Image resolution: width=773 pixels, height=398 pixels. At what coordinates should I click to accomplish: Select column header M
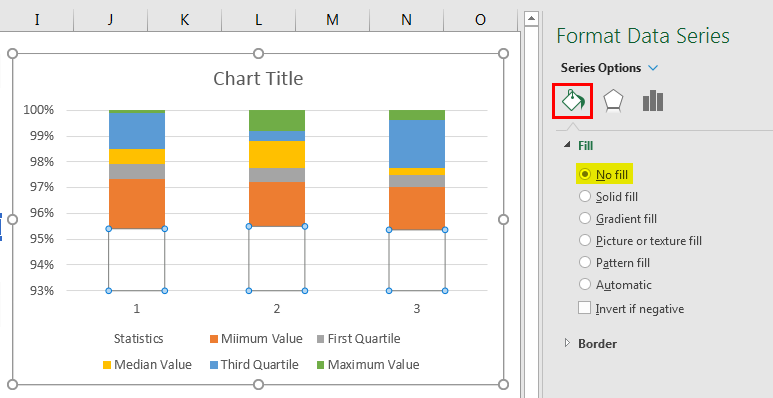click(332, 19)
